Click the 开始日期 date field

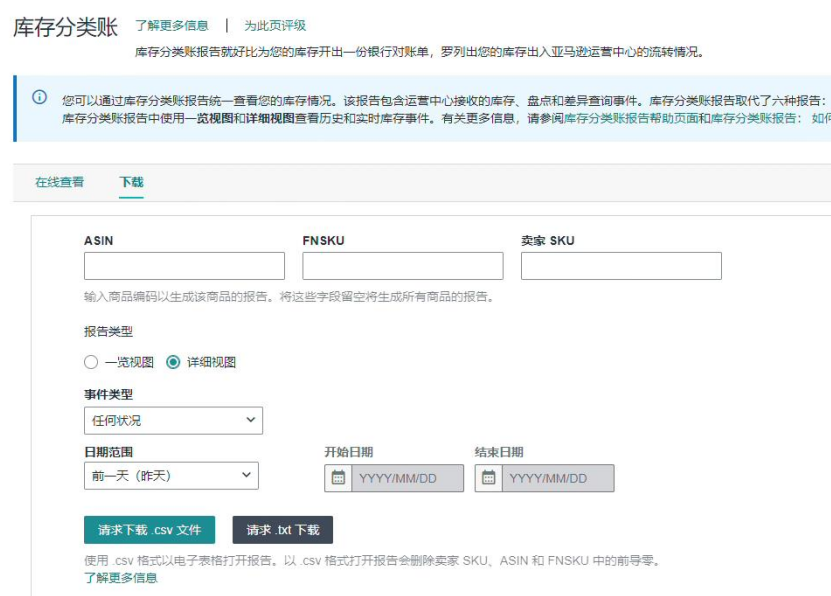pos(407,478)
